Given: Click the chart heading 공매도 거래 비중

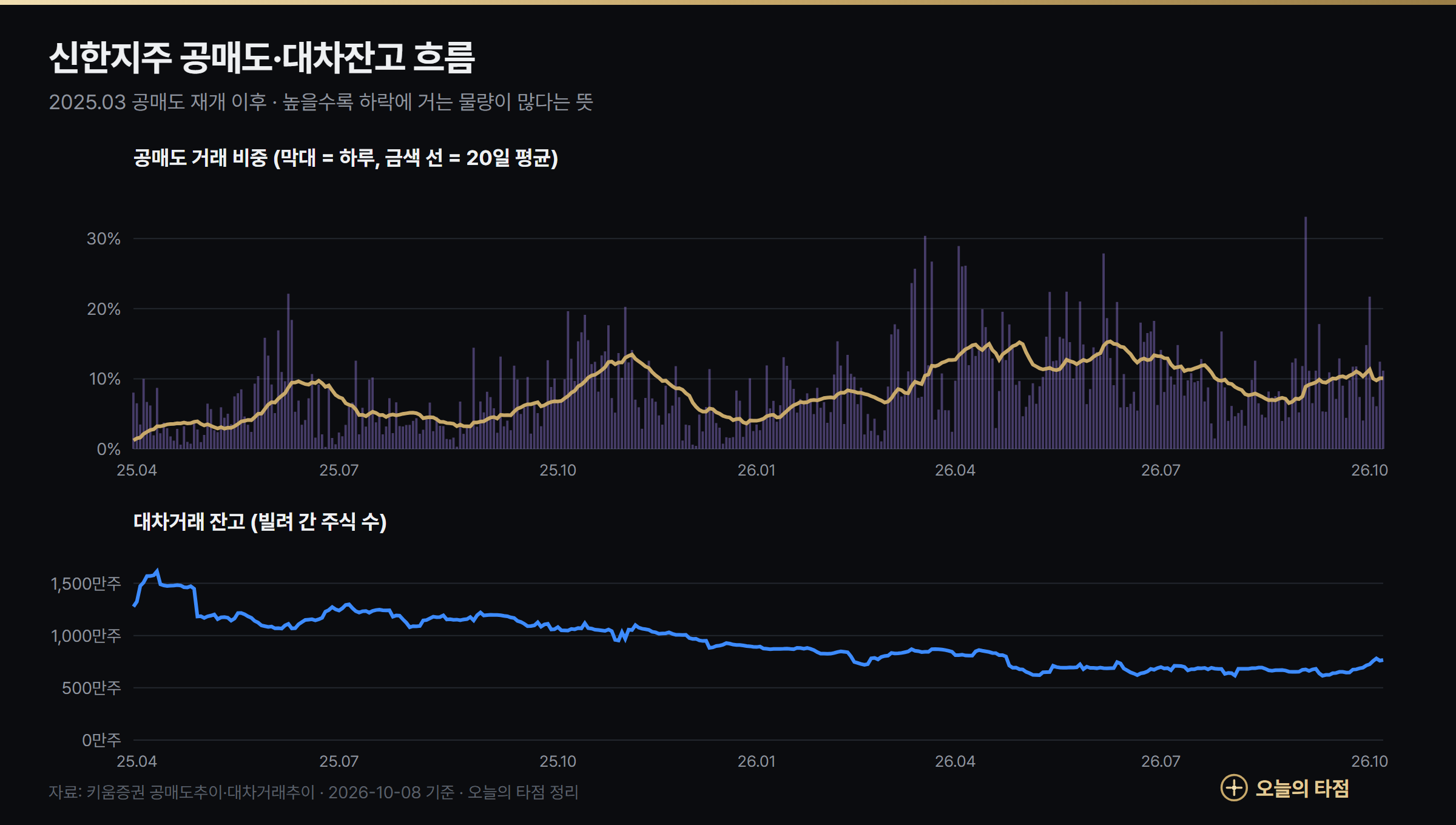Looking at the screenshot, I should 346,158.
